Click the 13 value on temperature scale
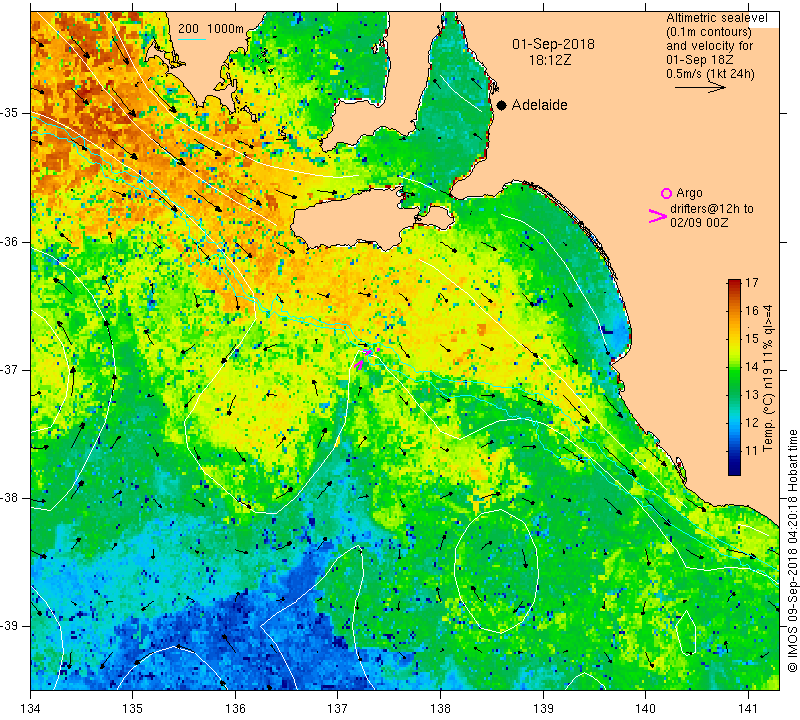800x720 pixels. [x=752, y=394]
